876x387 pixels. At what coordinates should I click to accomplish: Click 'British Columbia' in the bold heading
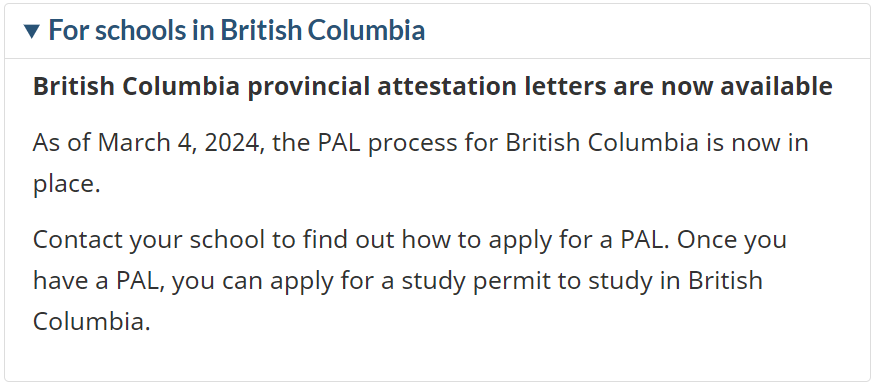[x=136, y=86]
